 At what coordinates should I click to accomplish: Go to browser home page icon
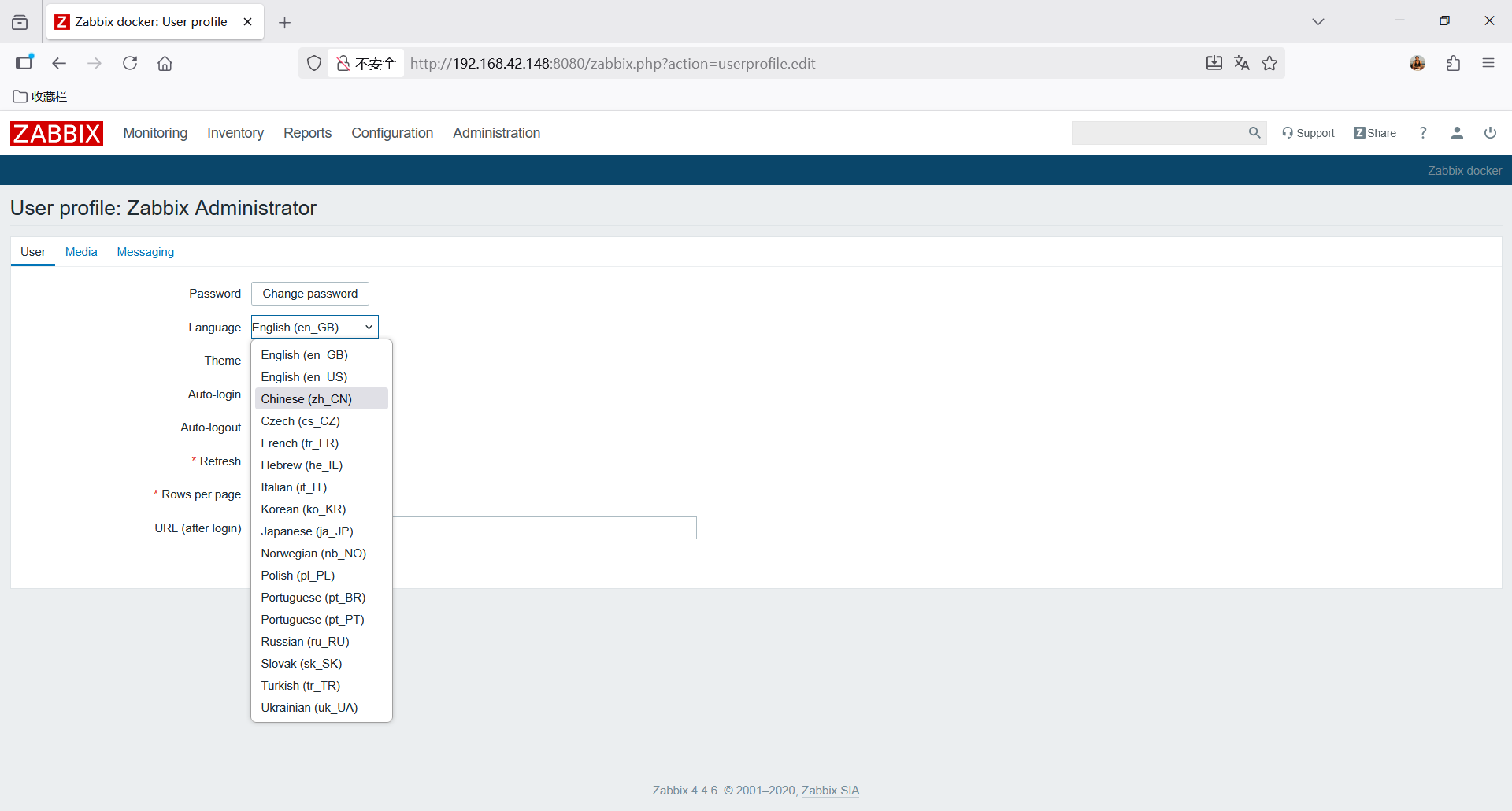pyautogui.click(x=165, y=63)
